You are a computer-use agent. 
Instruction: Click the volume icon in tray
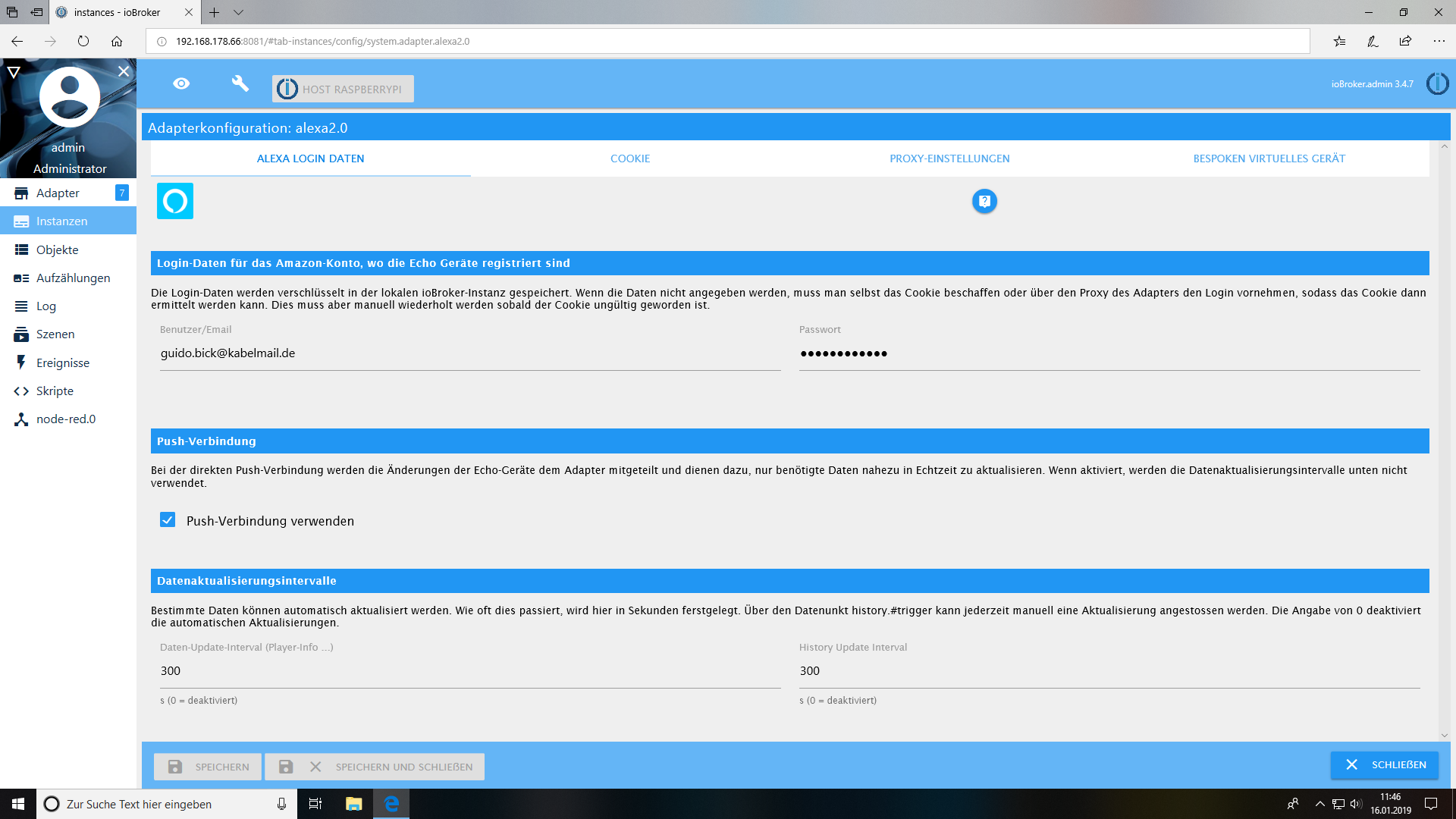(x=1356, y=804)
